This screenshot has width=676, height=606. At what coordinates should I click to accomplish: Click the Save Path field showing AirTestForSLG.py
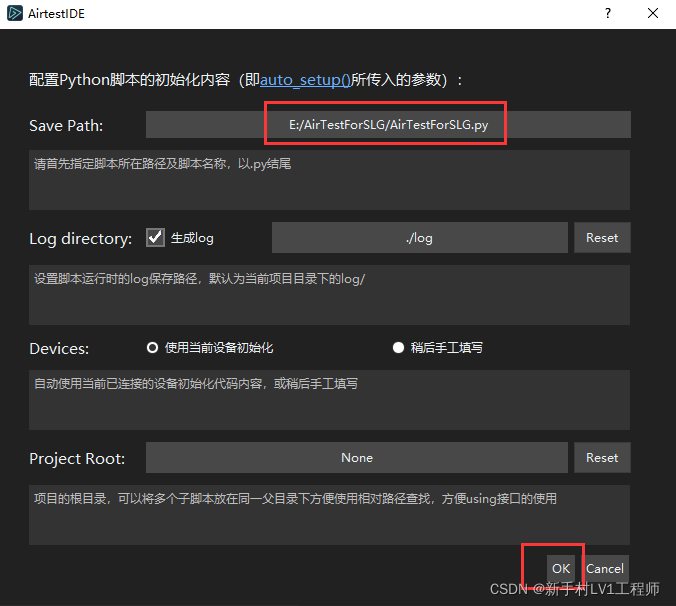(388, 125)
